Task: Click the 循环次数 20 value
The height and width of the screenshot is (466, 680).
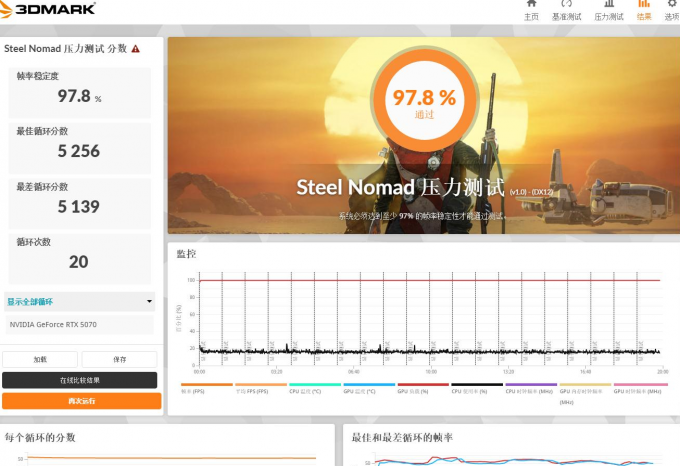Action: pos(78,262)
